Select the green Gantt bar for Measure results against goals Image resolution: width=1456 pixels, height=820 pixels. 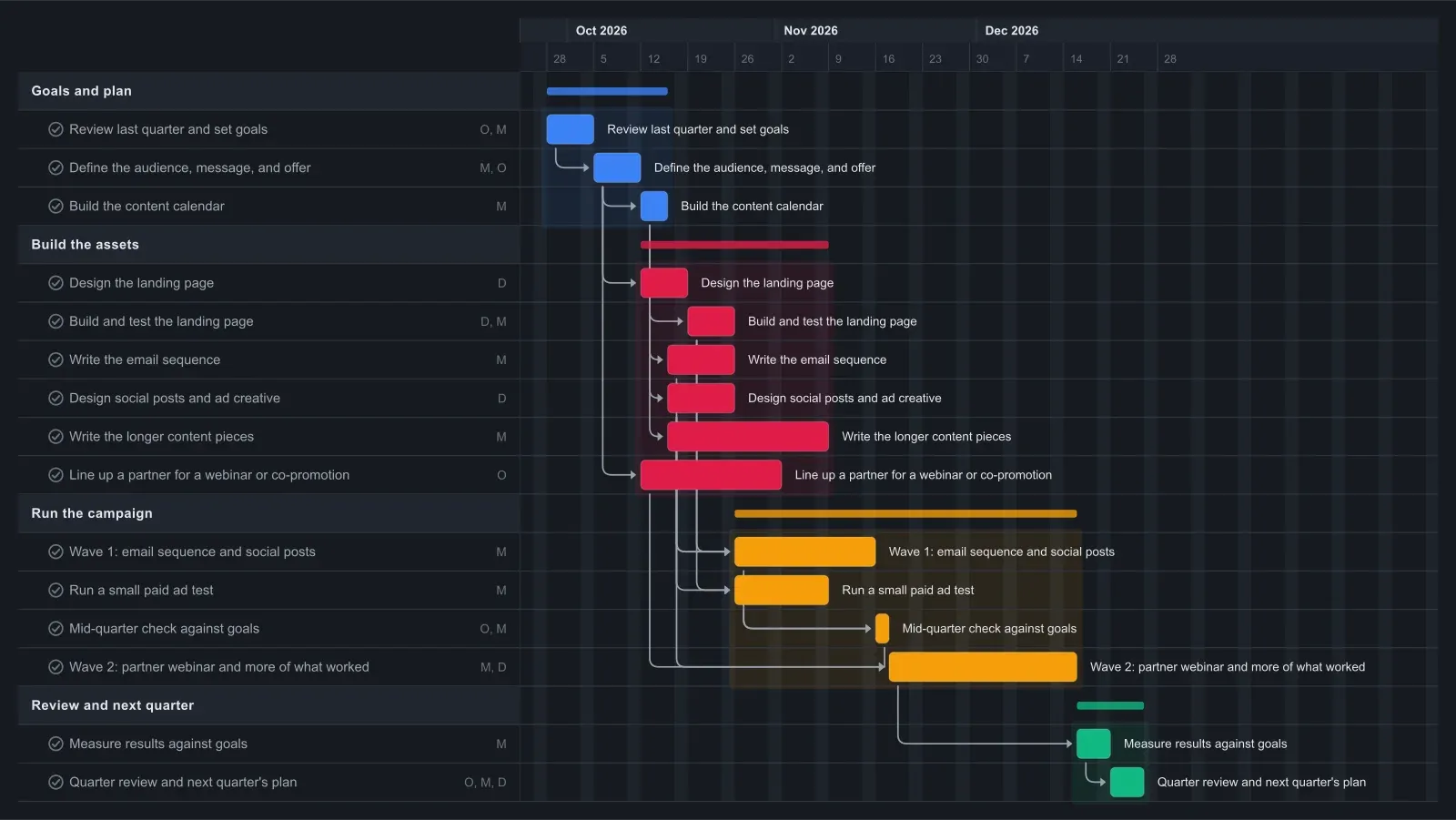click(1094, 744)
